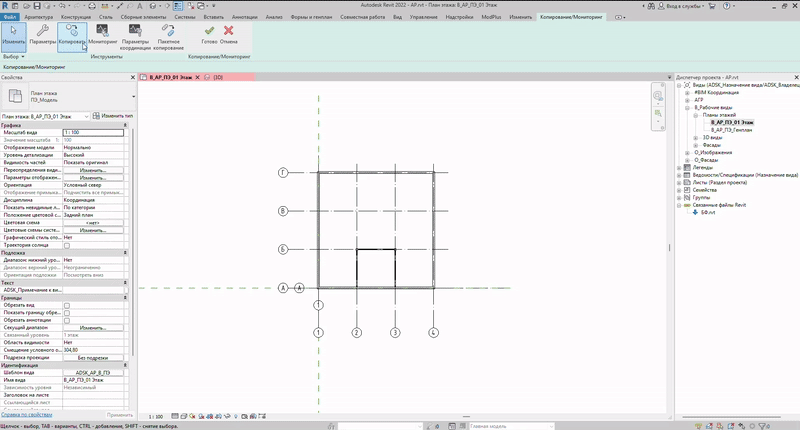Switch to Системы ribbon tab
Image resolution: width=800 pixels, height=430 pixels.
coord(185,17)
